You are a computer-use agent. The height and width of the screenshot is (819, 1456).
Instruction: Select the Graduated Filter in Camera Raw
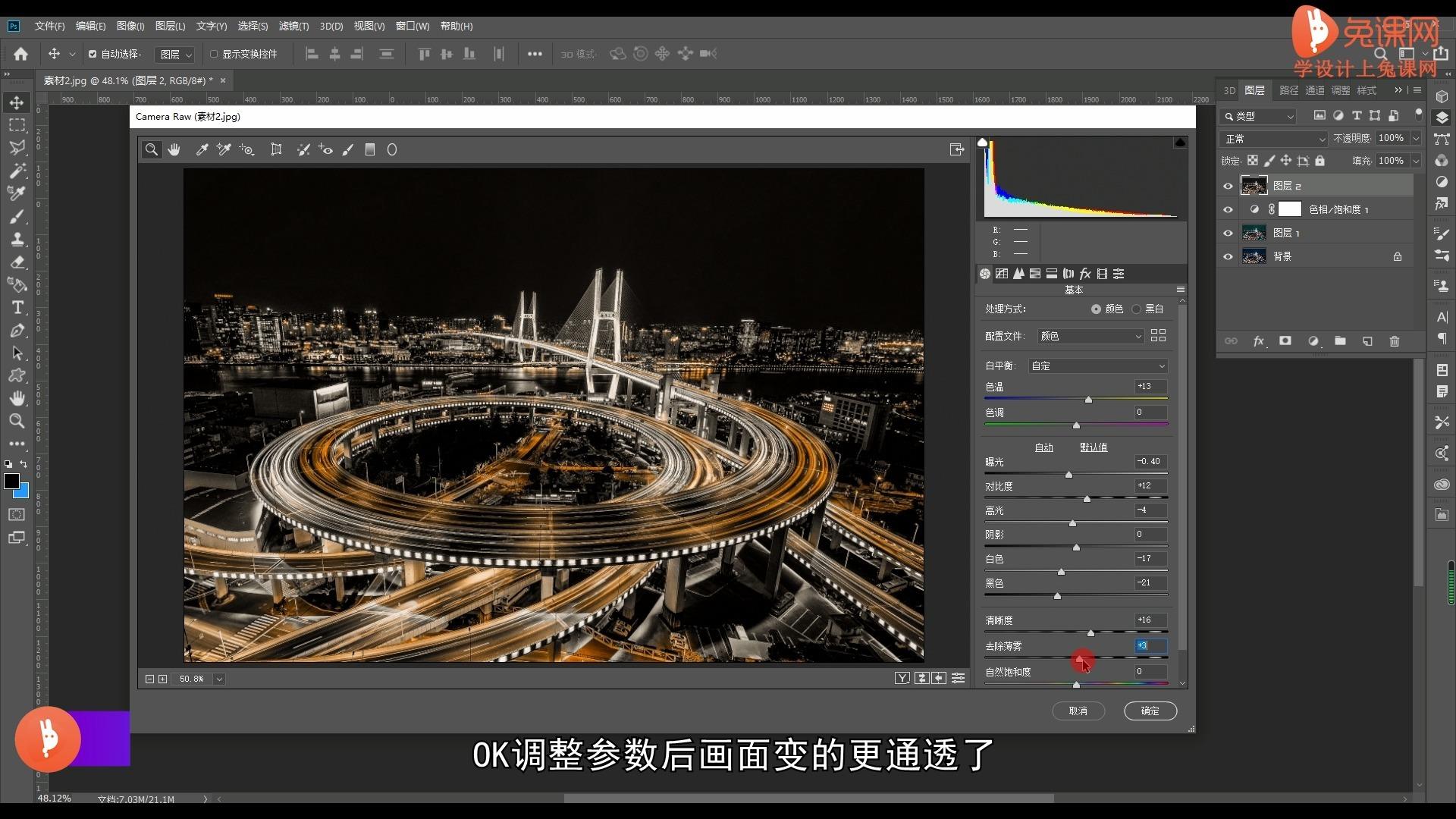(x=370, y=149)
